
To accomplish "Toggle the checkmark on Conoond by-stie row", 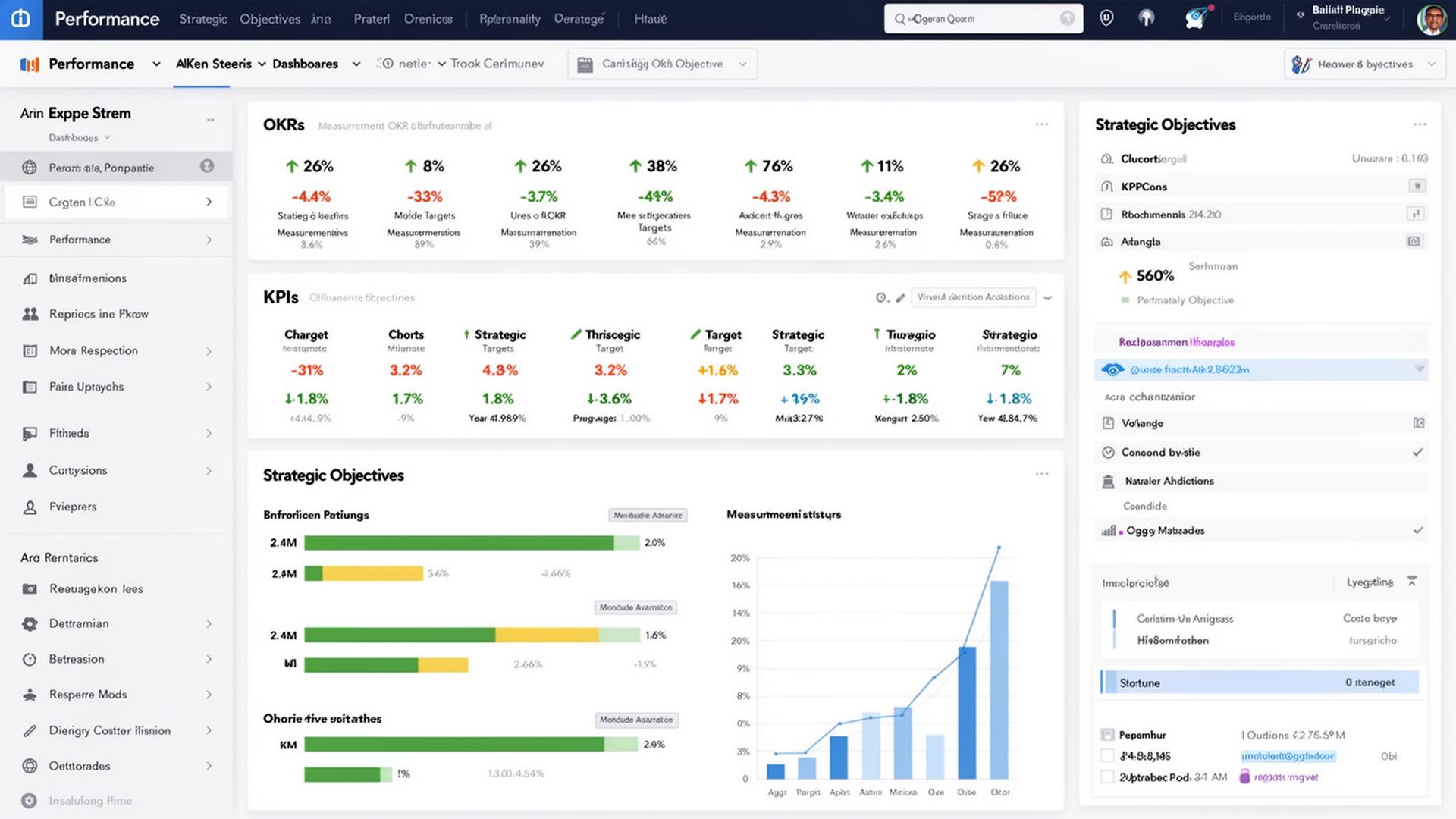I will coord(1417,453).
